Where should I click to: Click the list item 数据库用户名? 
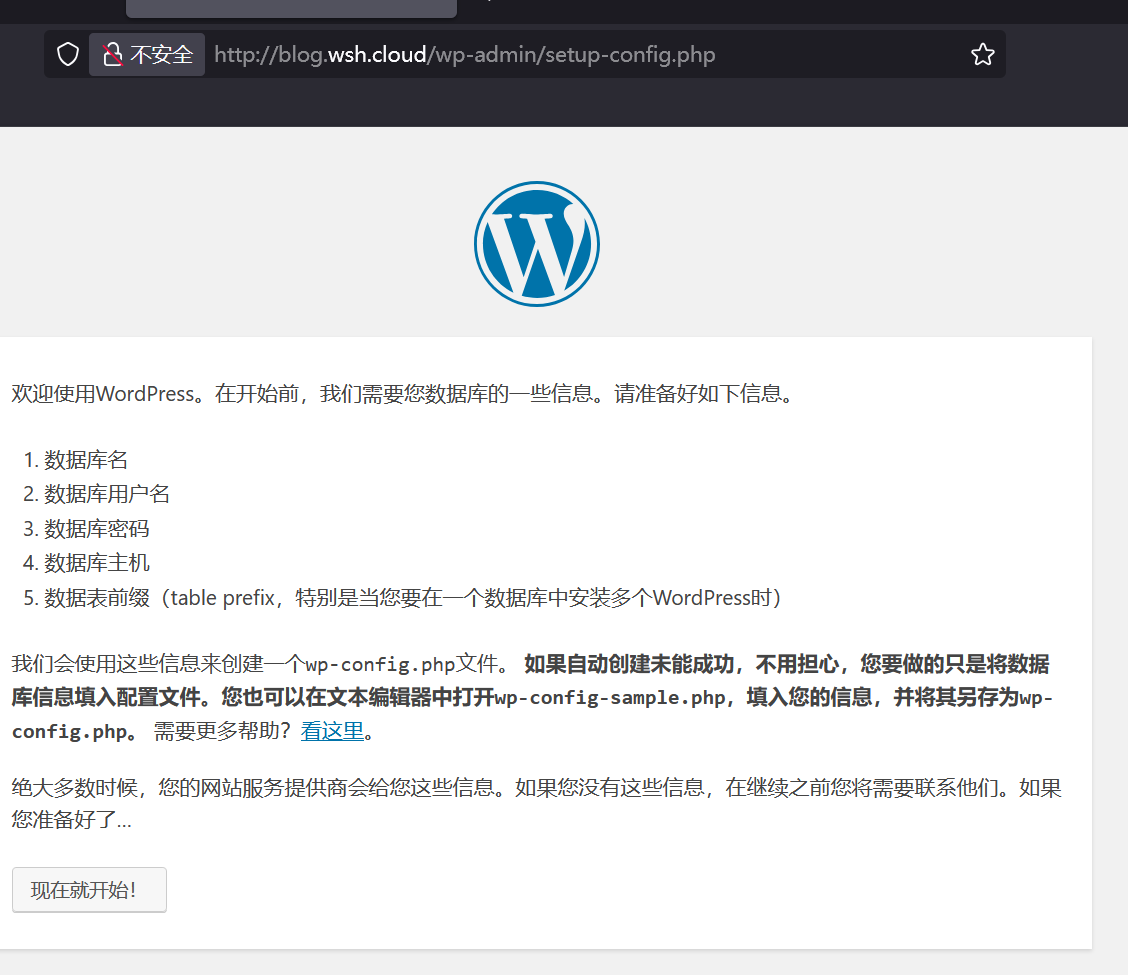[x=106, y=494]
